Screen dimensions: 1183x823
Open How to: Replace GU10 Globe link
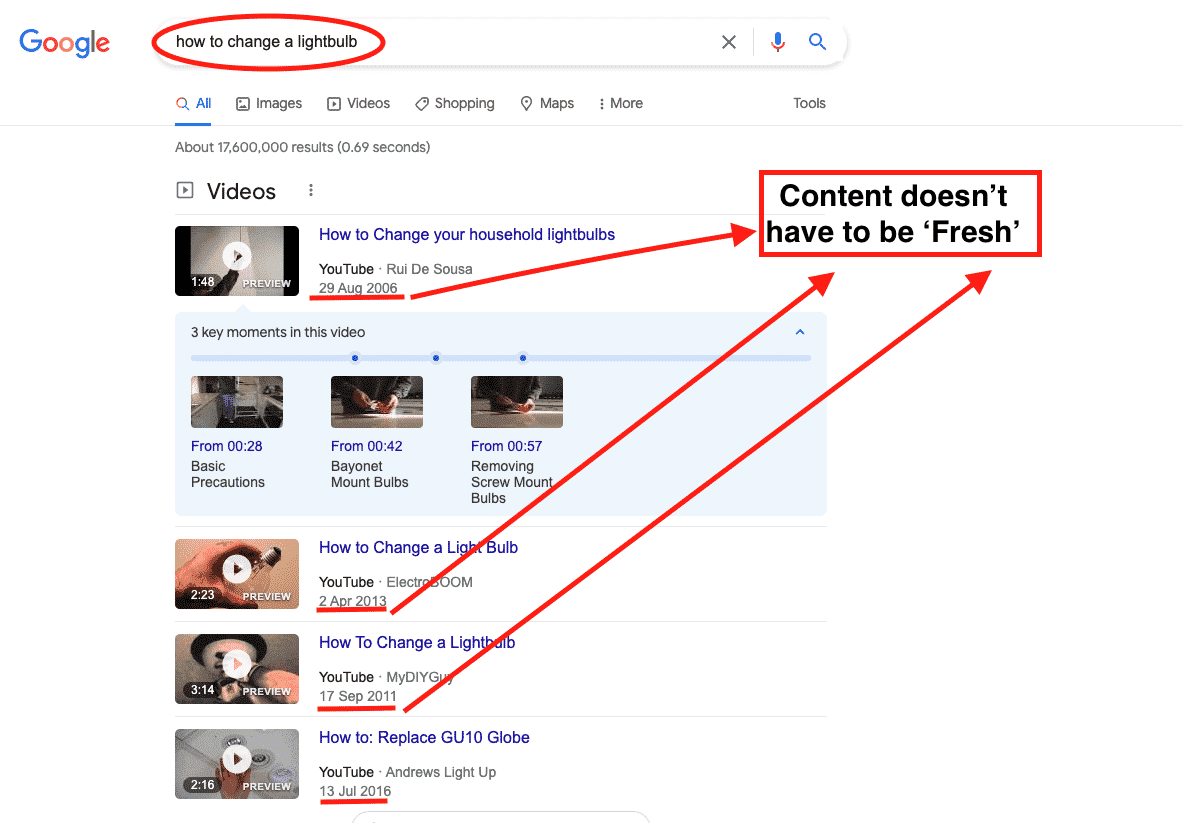point(424,738)
